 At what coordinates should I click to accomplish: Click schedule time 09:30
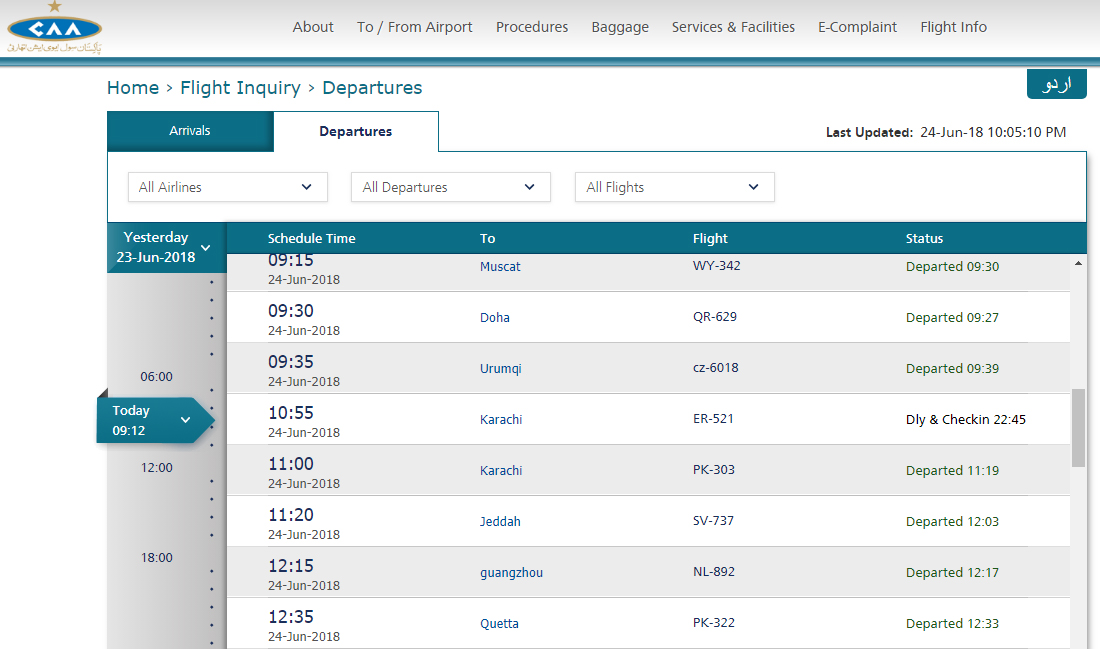[x=290, y=311]
